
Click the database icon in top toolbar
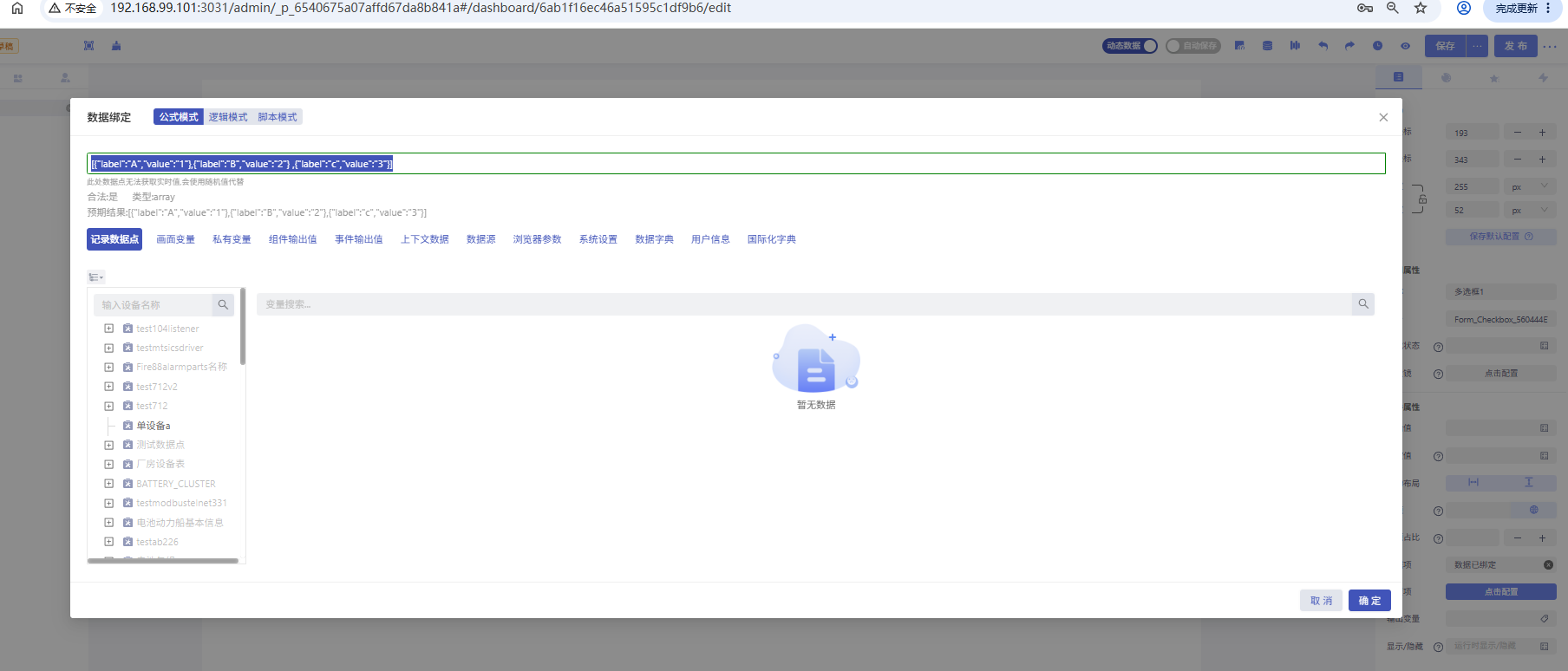(1267, 46)
